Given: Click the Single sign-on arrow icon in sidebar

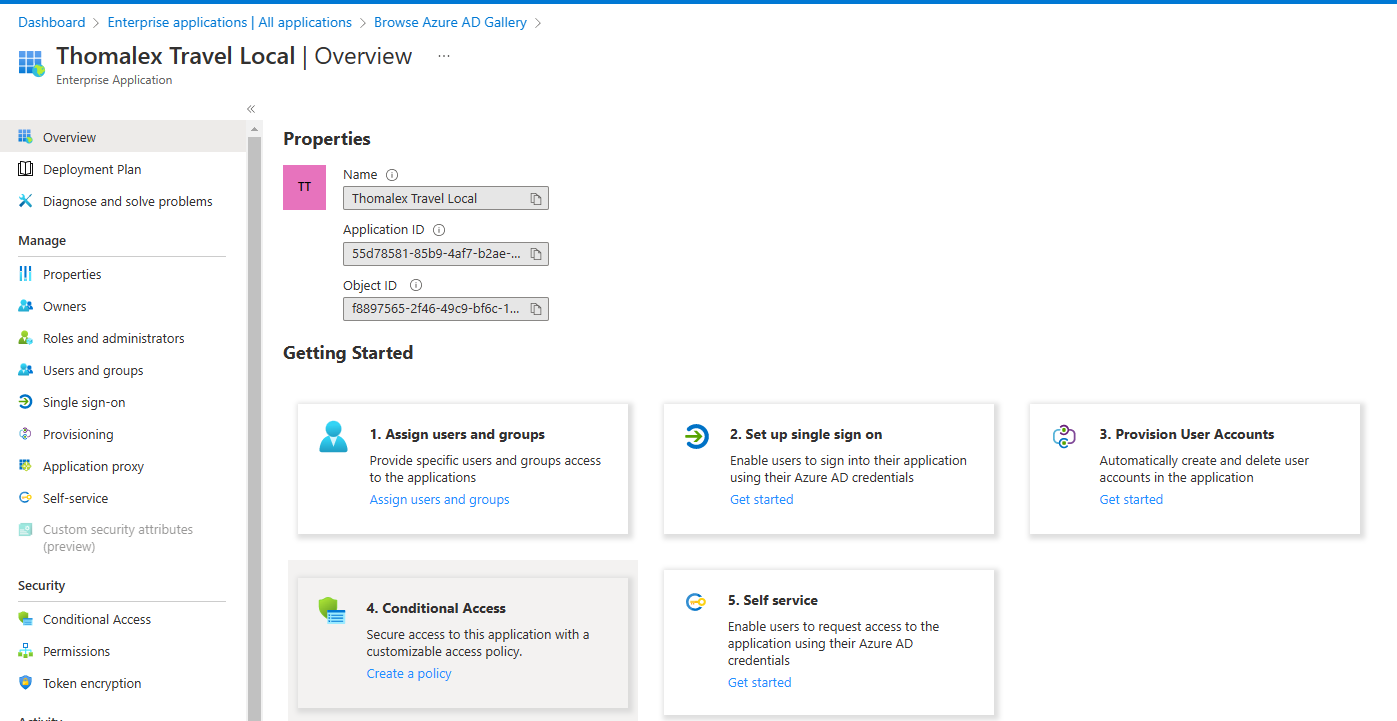Looking at the screenshot, I should point(25,402).
